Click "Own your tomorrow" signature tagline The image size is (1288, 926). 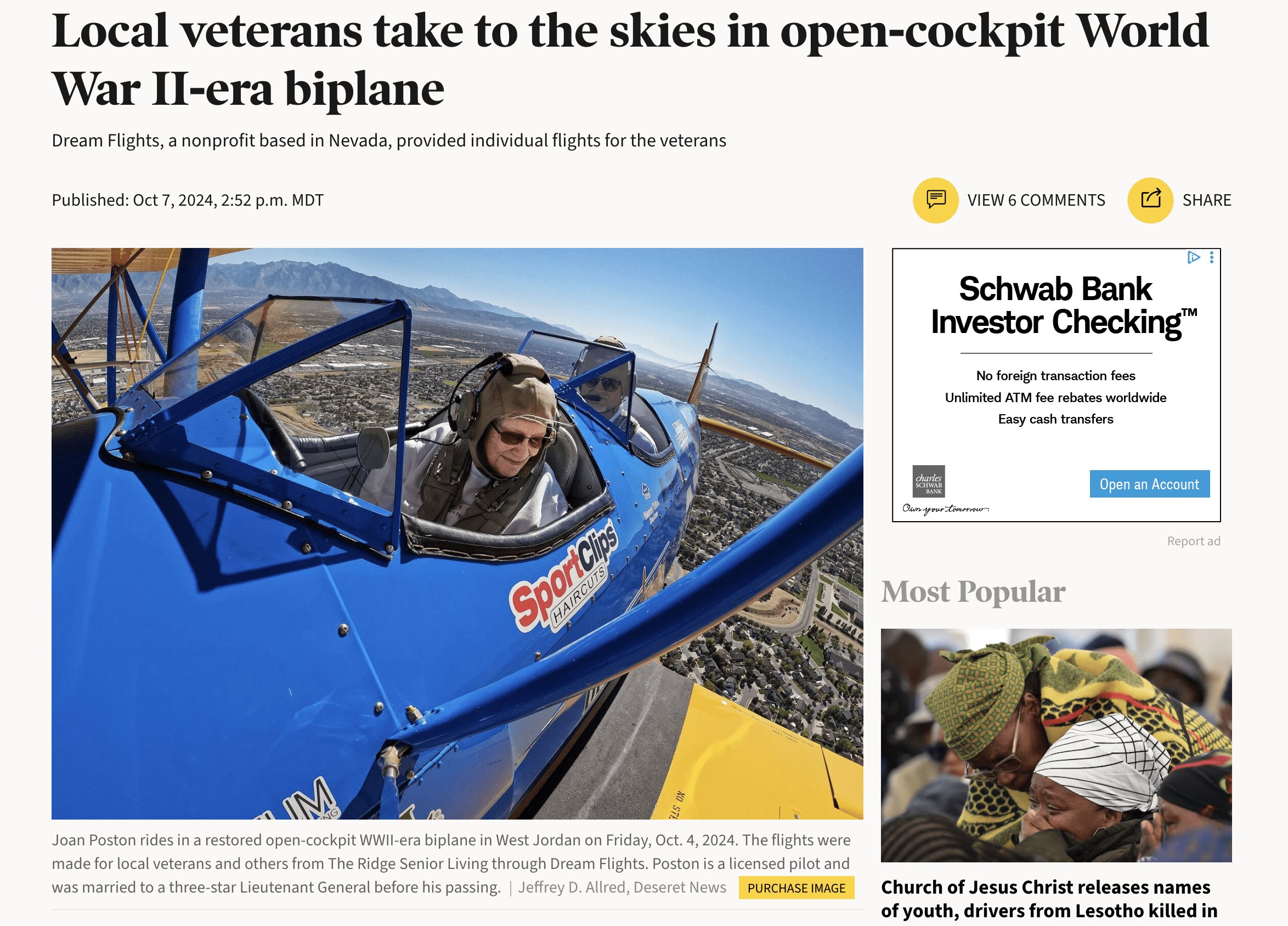(x=946, y=509)
